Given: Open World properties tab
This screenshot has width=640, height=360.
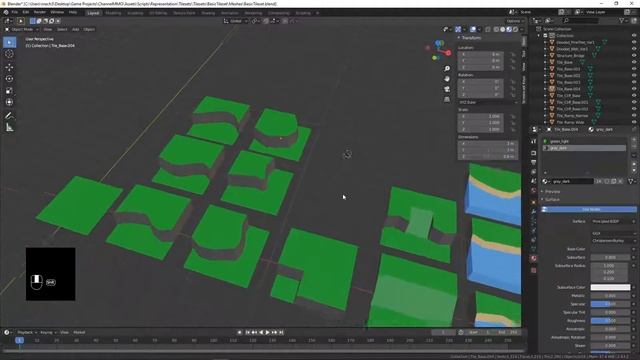Looking at the screenshot, I should coord(533,190).
